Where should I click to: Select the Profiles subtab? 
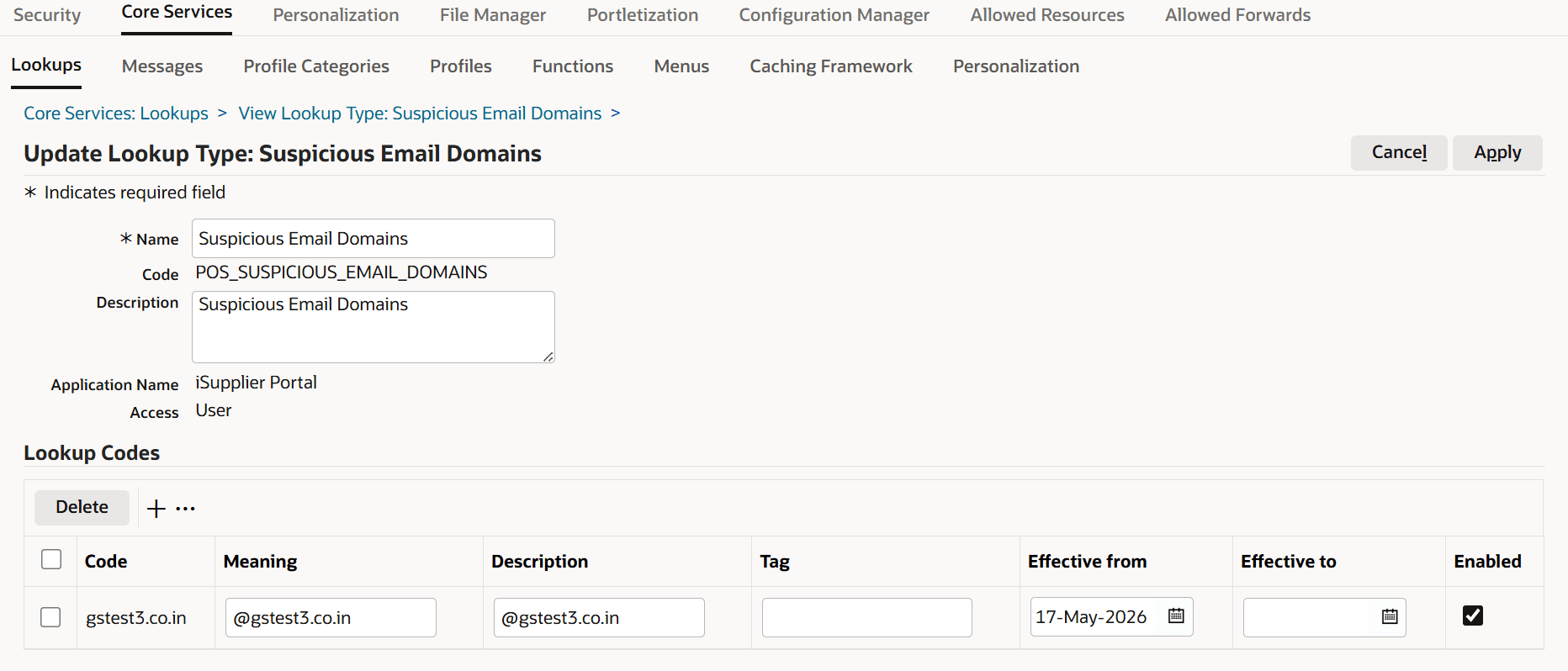tap(461, 66)
